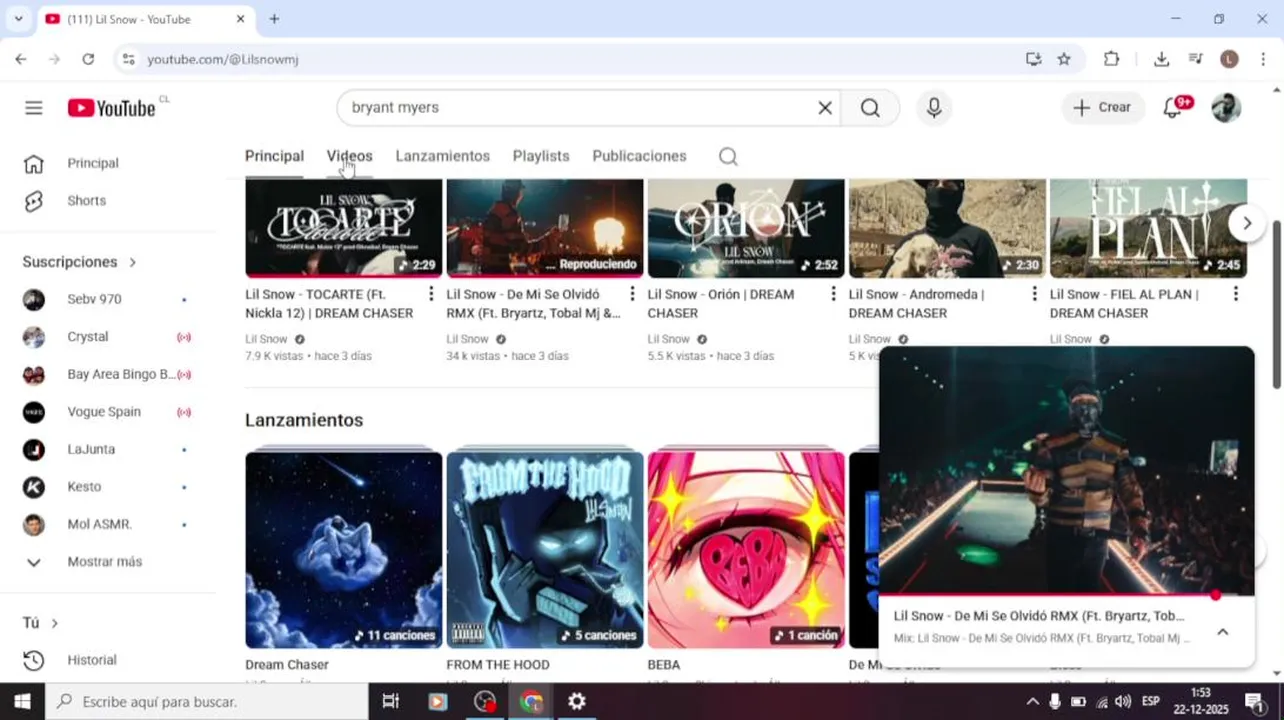The image size is (1284, 720).
Task: Select the Lanzamientos channel tab
Action: 442,156
